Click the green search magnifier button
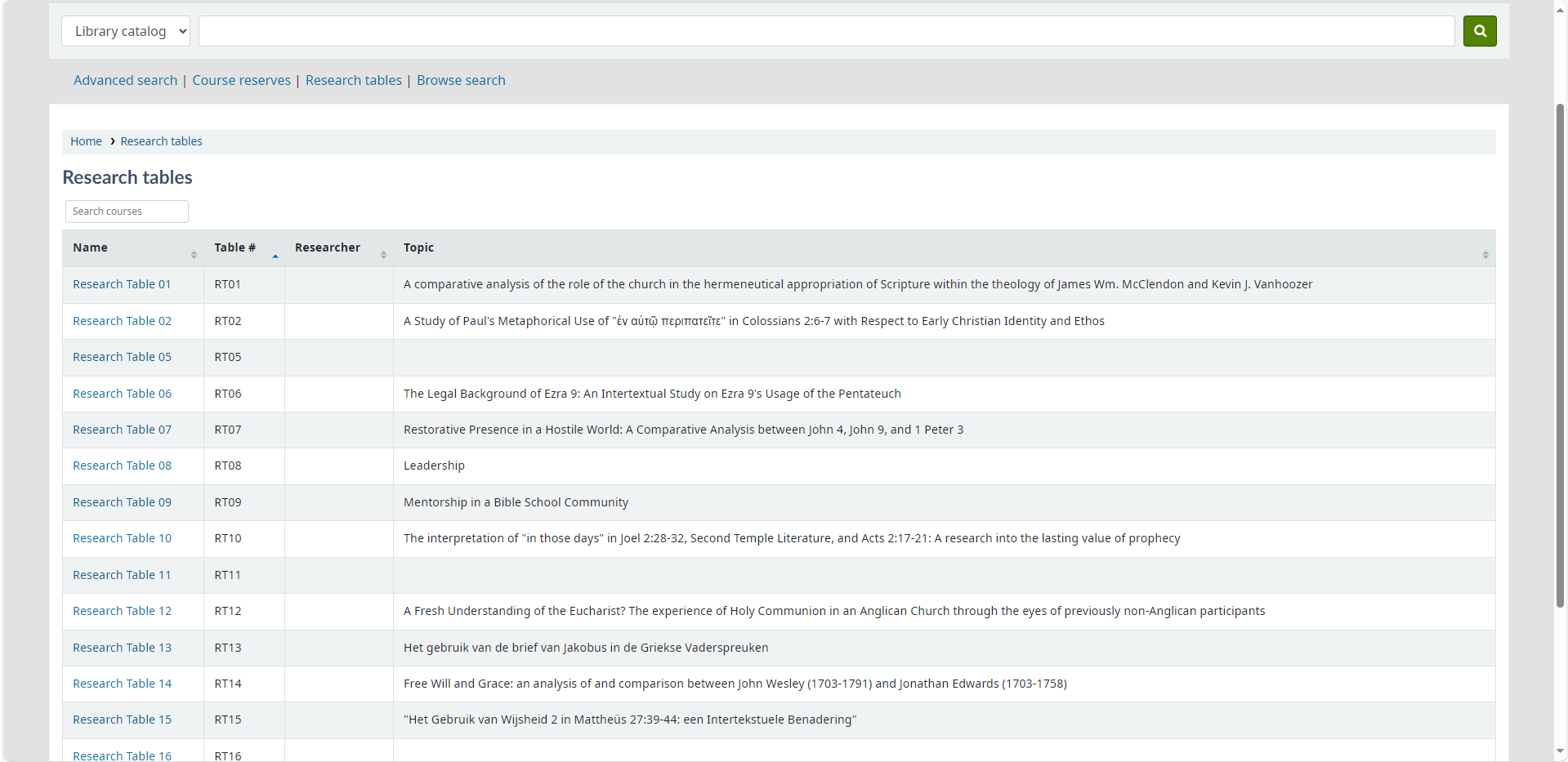 click(1479, 31)
